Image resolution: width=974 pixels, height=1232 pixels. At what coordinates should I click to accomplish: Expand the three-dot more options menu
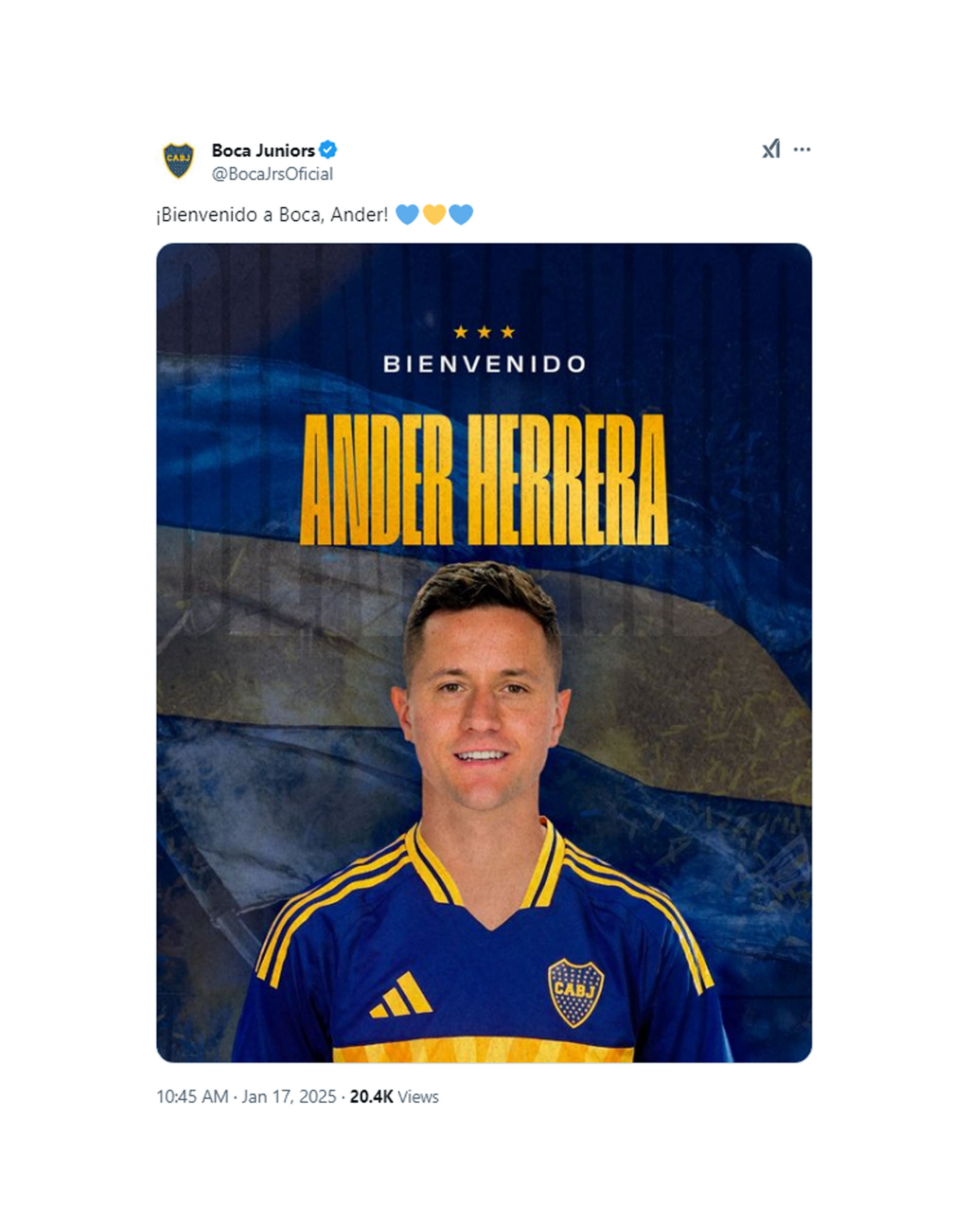(802, 149)
